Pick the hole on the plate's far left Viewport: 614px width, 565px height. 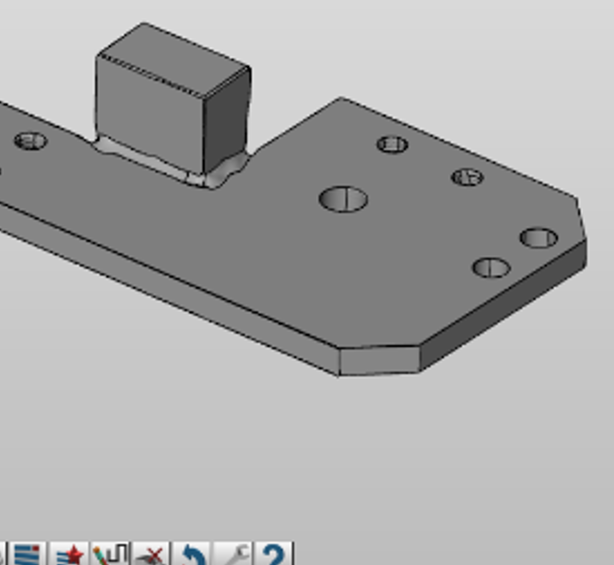click(31, 141)
